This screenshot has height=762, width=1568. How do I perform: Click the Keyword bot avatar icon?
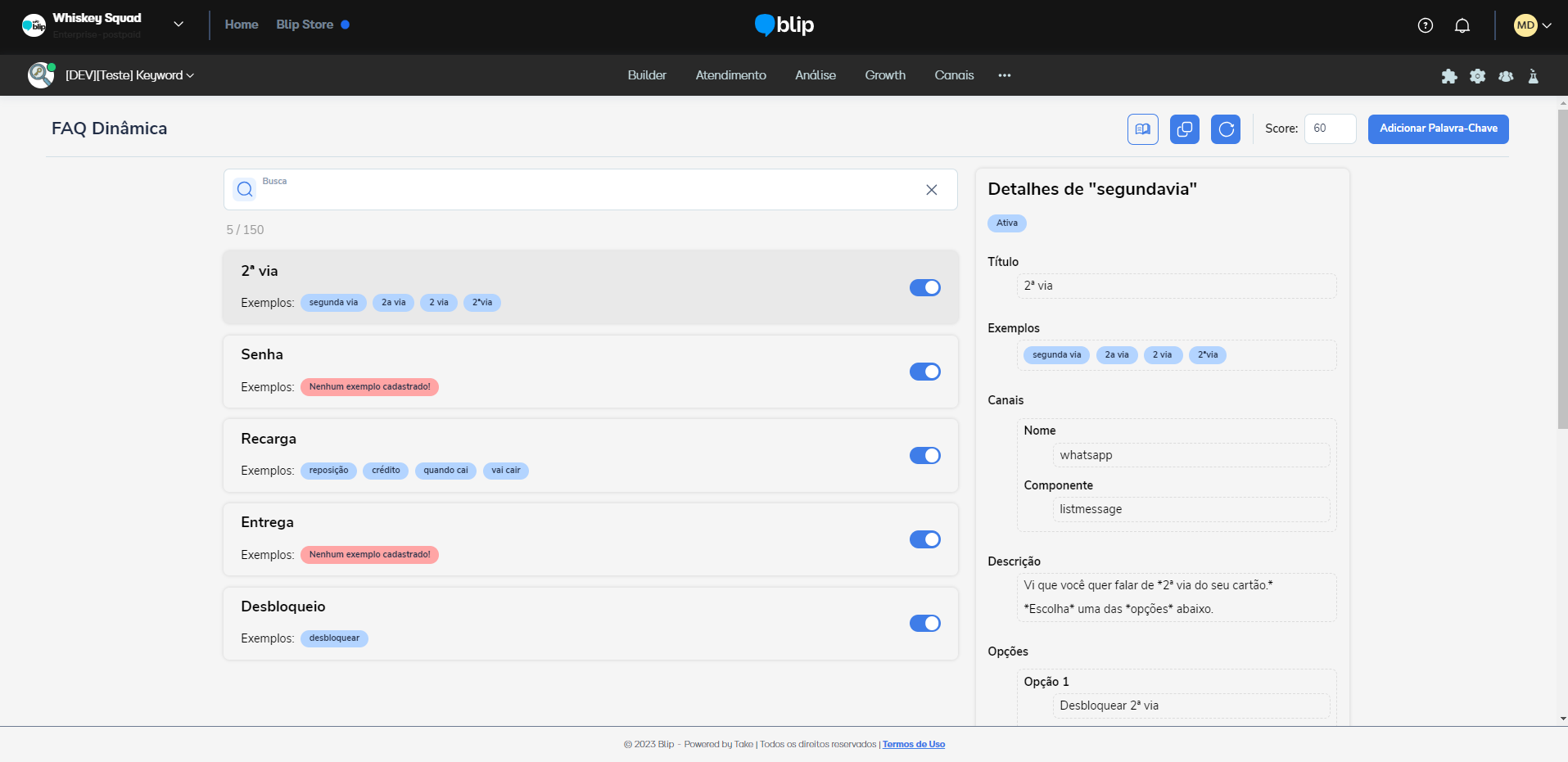coord(41,75)
